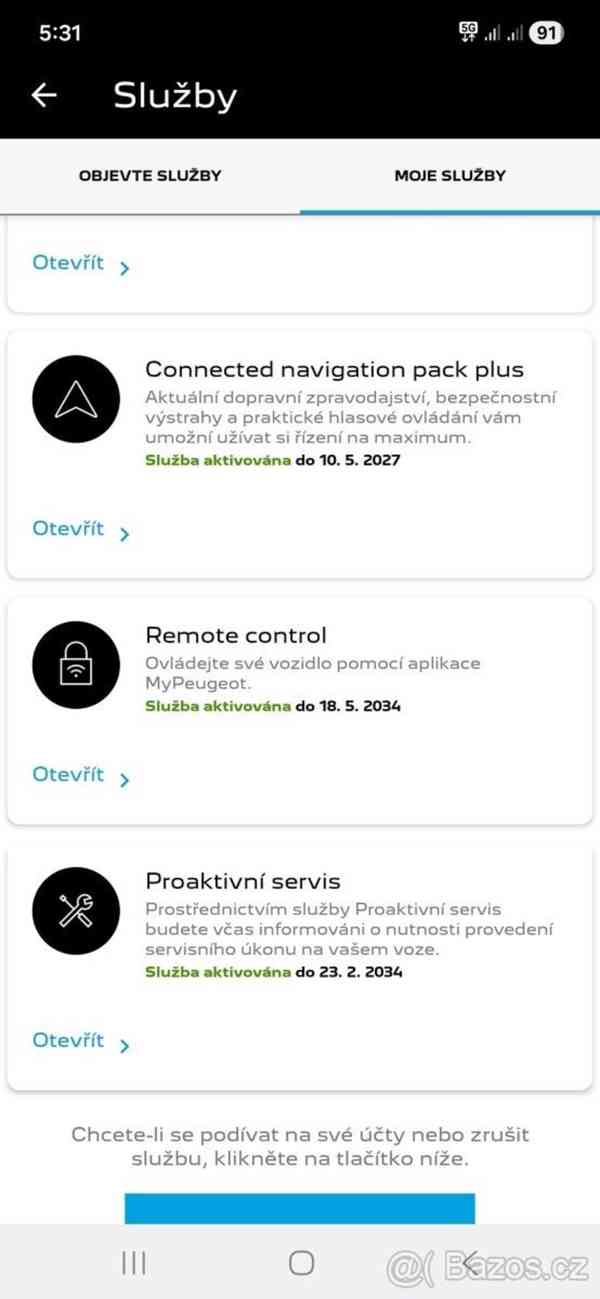Tap the 5G network status icon
Screen dimensions: 600x1299
468,32
